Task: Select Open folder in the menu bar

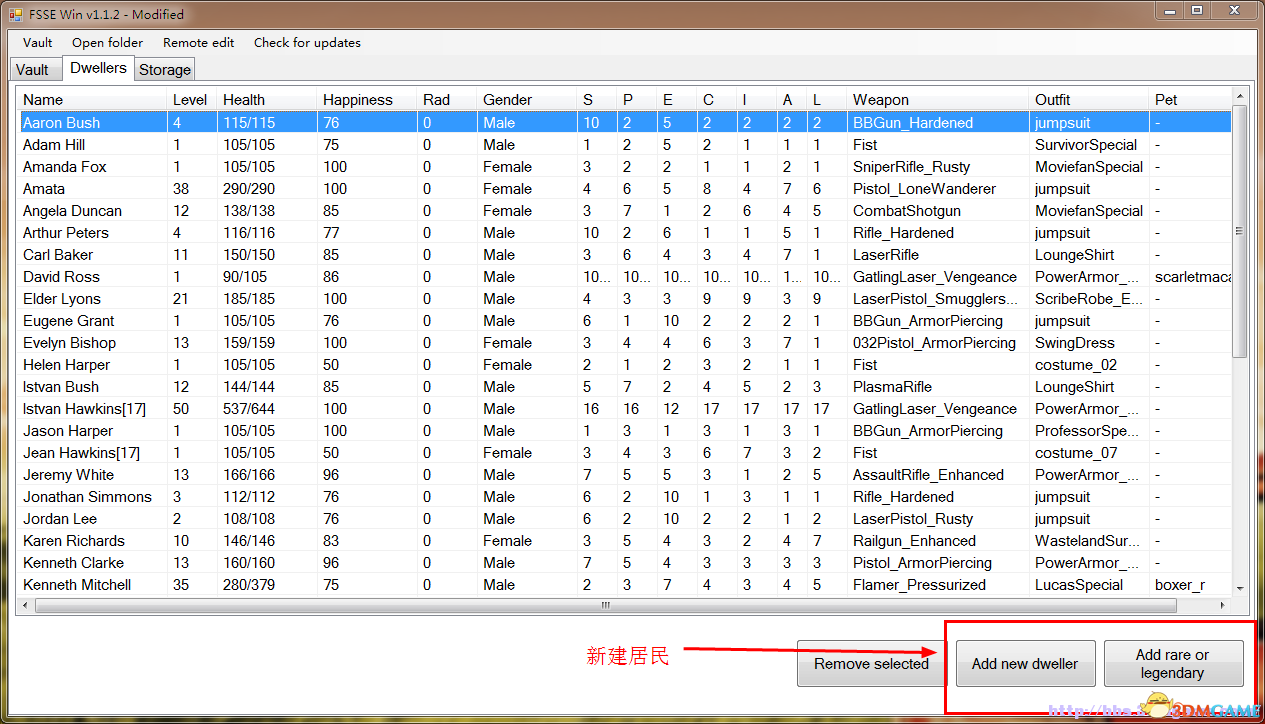Action: click(107, 43)
